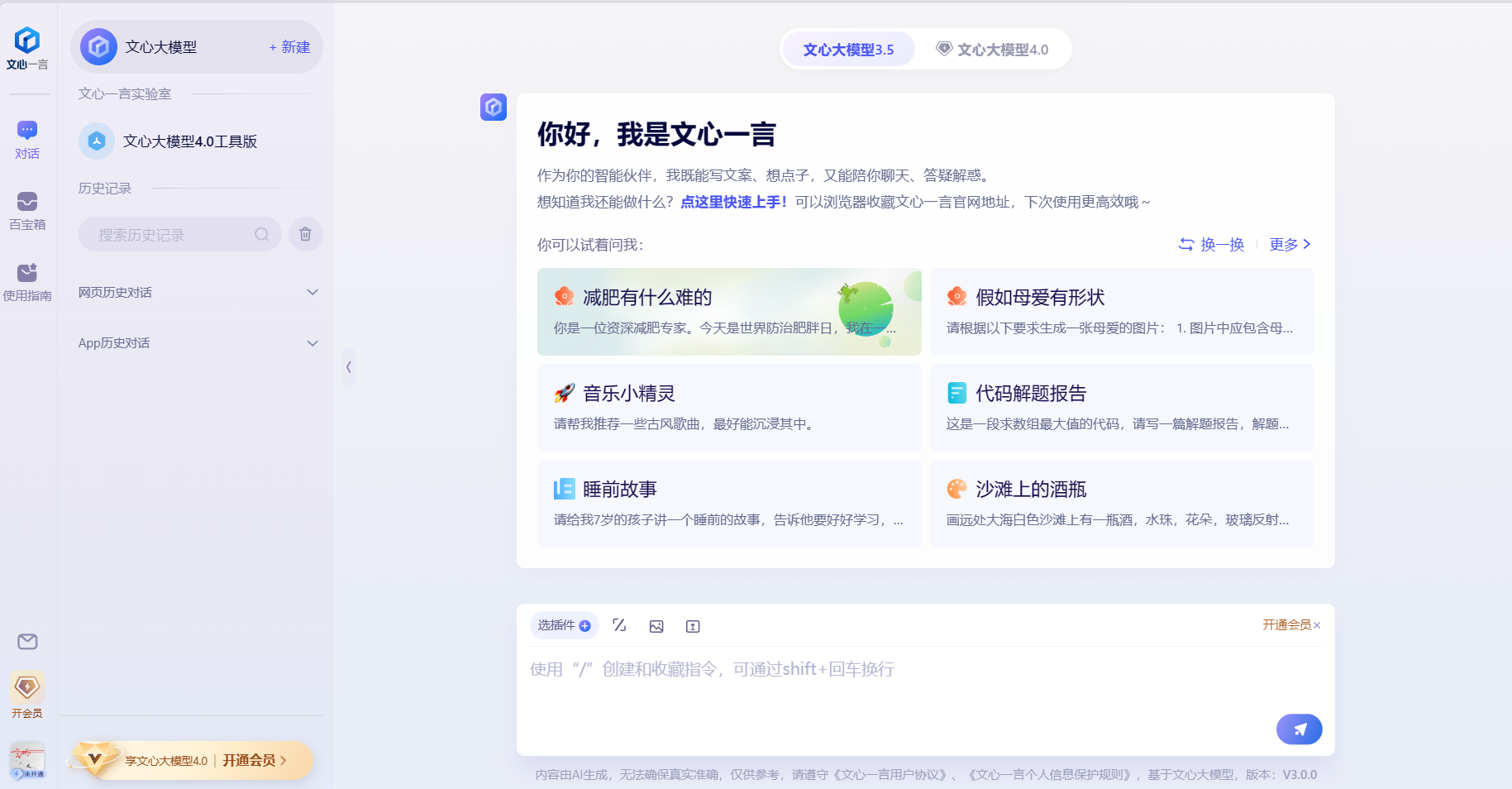Click the slash command instruction icon

pyautogui.click(x=619, y=625)
